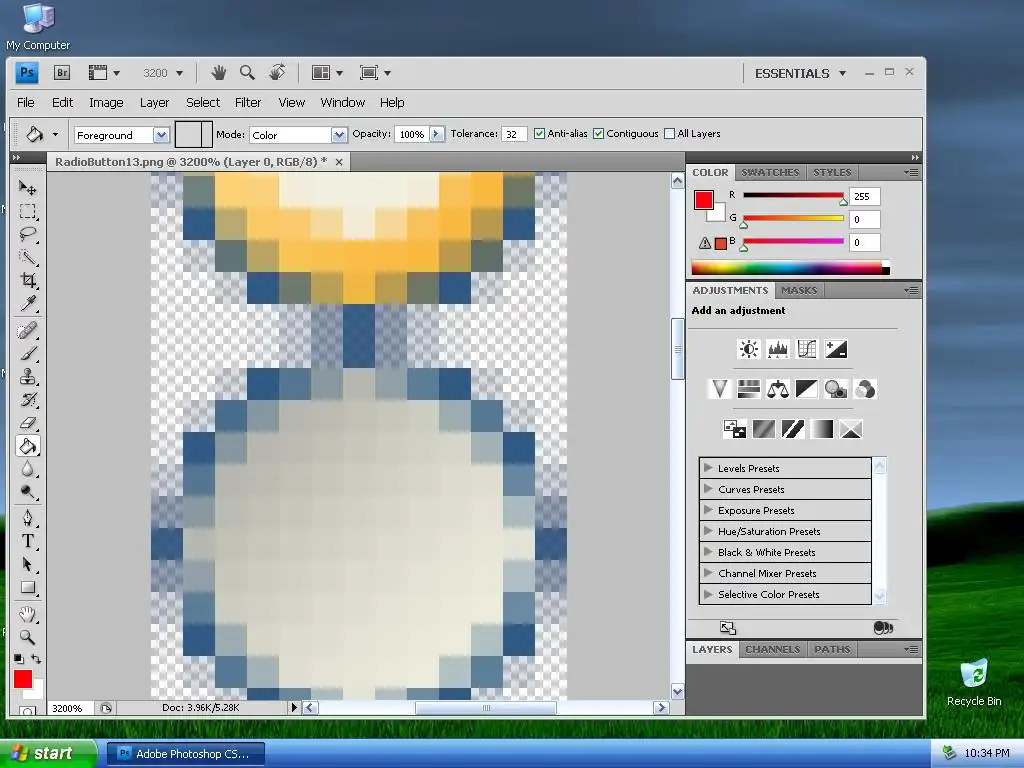The width and height of the screenshot is (1024, 768).
Task: Select the Clone Stamp tool
Action: 27,377
